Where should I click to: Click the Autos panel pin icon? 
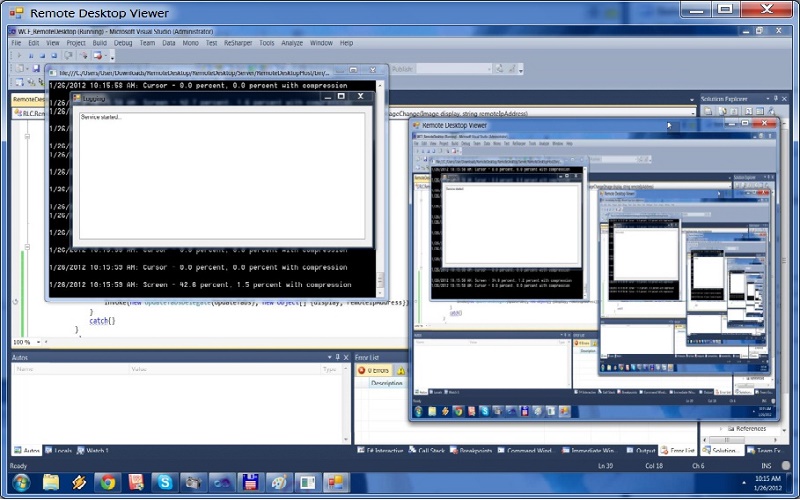click(x=338, y=357)
